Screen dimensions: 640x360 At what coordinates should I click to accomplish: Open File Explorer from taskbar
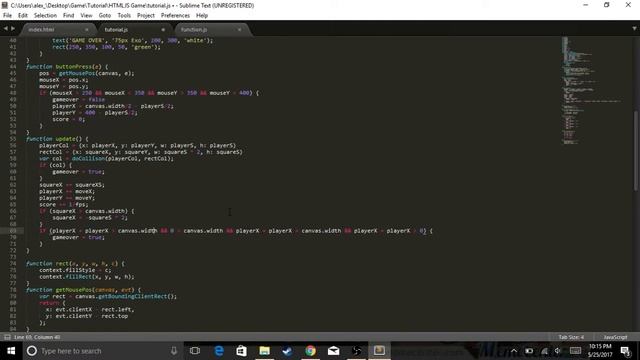(x=264, y=351)
